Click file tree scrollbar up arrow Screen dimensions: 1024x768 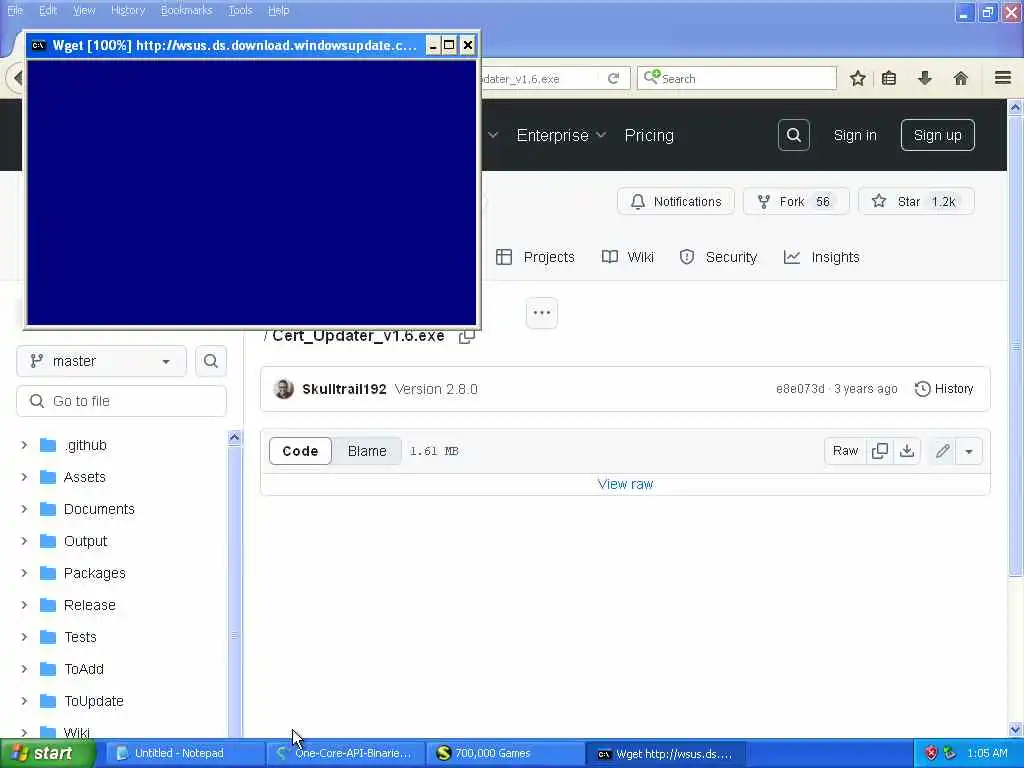point(234,438)
